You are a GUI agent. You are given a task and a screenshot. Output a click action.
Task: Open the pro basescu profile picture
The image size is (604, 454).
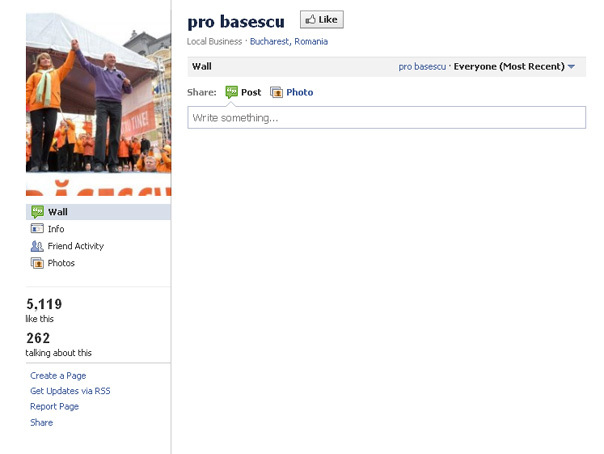(99, 104)
